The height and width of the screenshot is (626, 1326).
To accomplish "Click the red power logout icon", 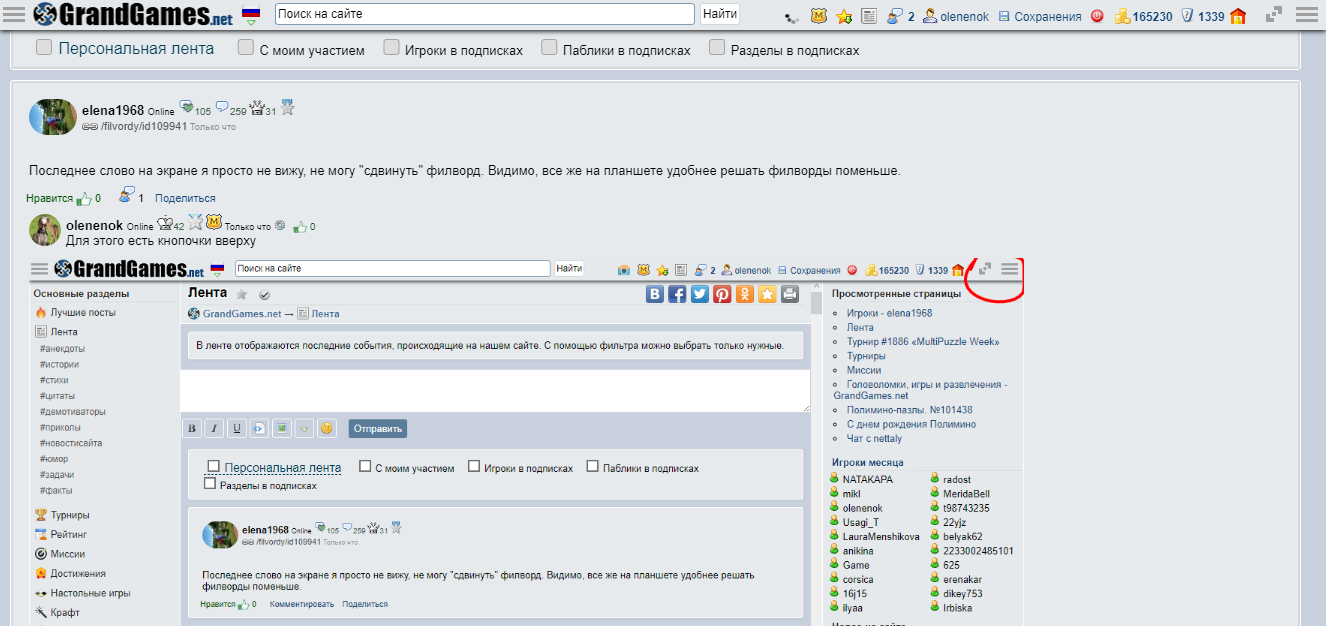I will click(x=1097, y=16).
